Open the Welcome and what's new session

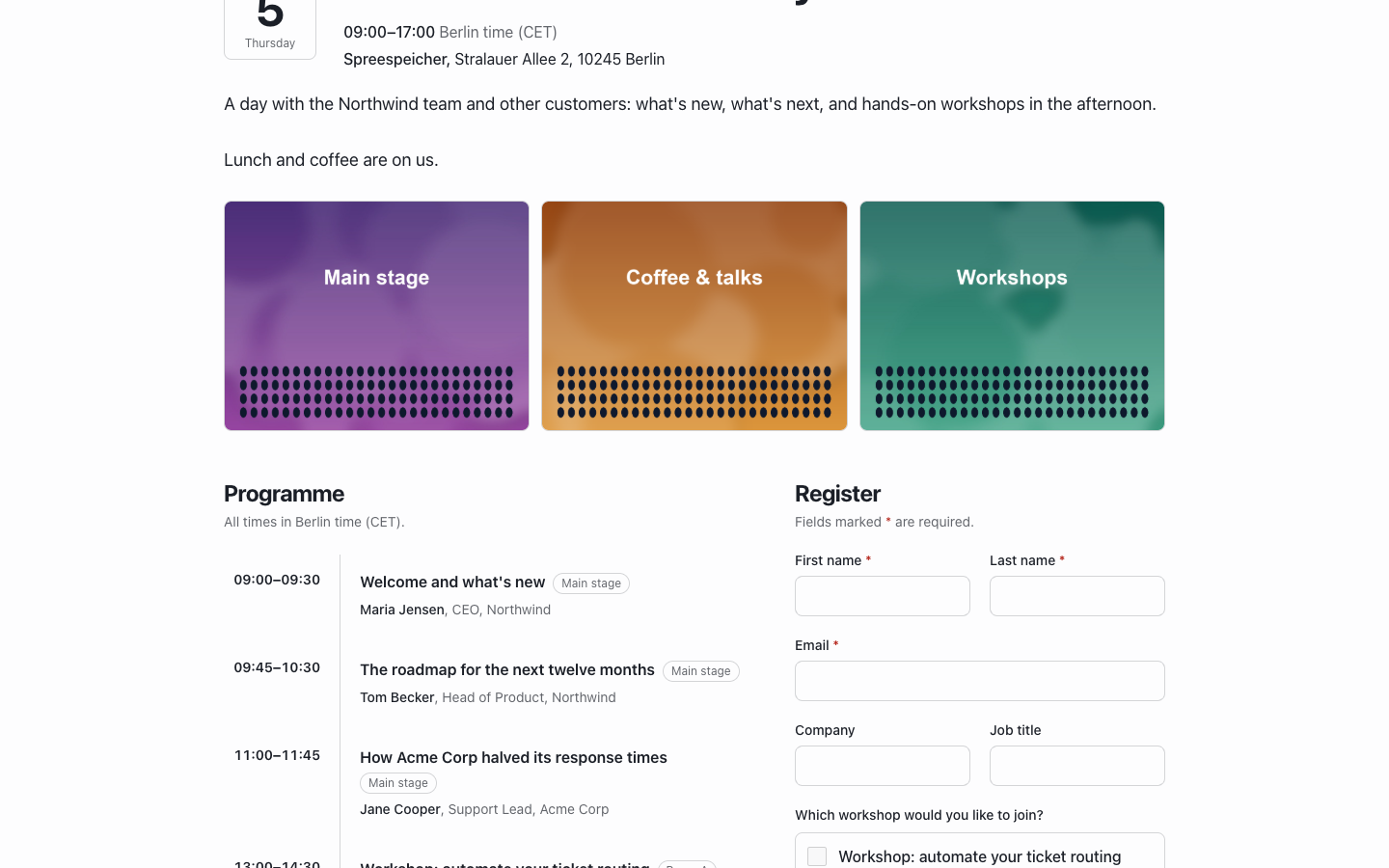coord(452,582)
